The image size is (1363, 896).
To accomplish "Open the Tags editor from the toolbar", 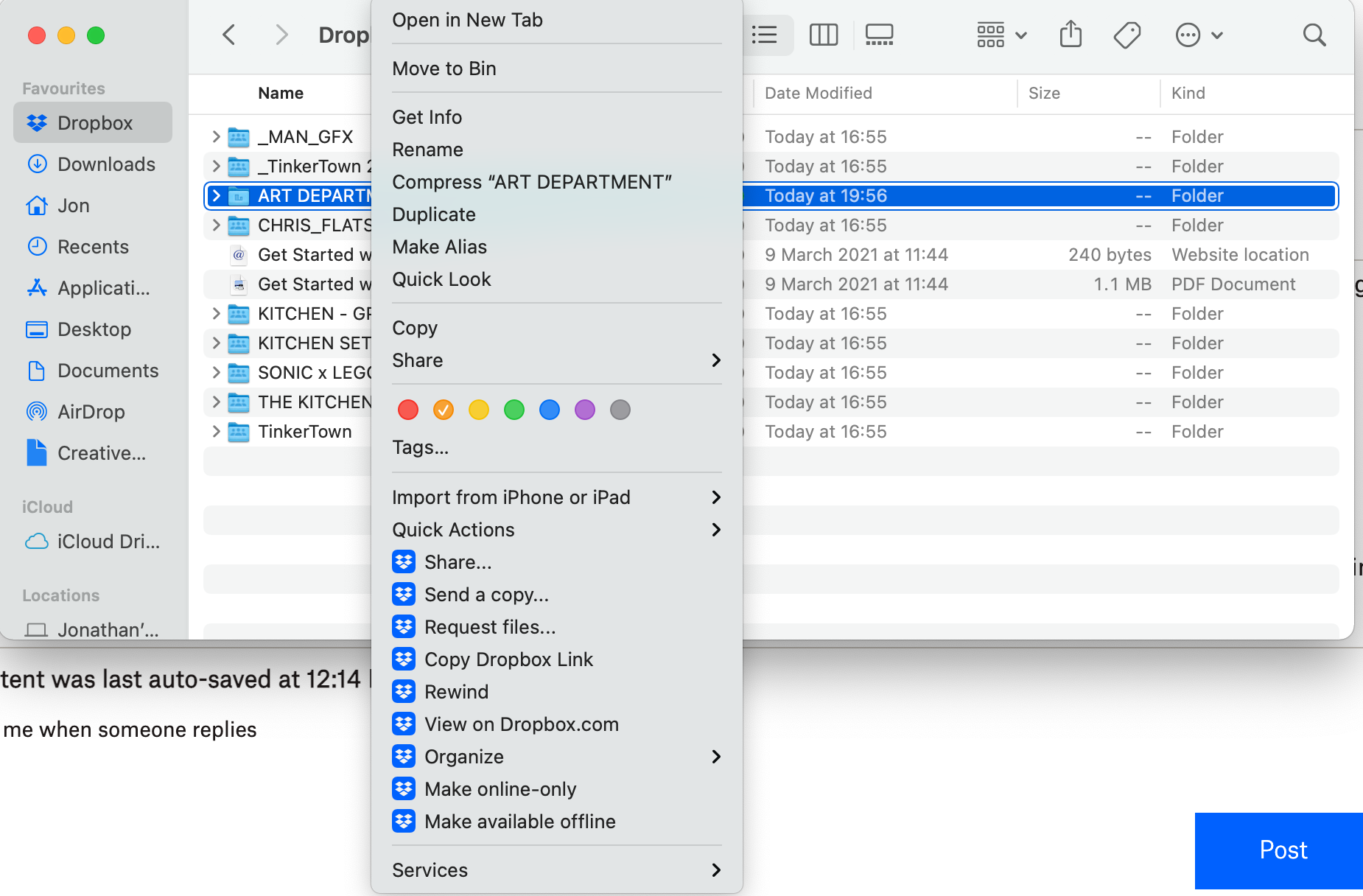I will [x=1128, y=34].
